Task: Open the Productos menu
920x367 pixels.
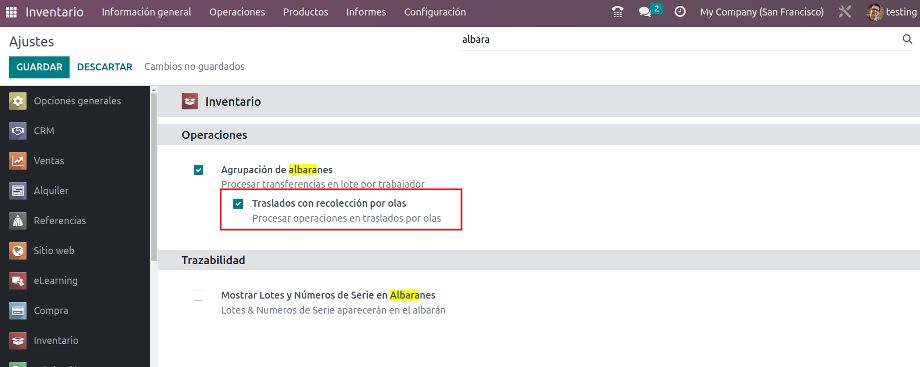Action: [306, 12]
